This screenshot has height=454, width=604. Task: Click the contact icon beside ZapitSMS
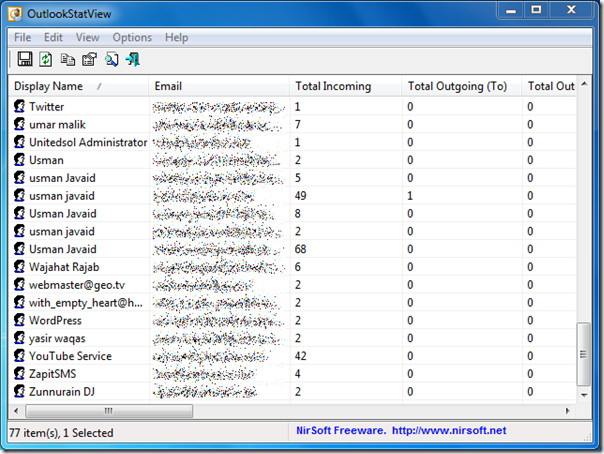point(19,374)
